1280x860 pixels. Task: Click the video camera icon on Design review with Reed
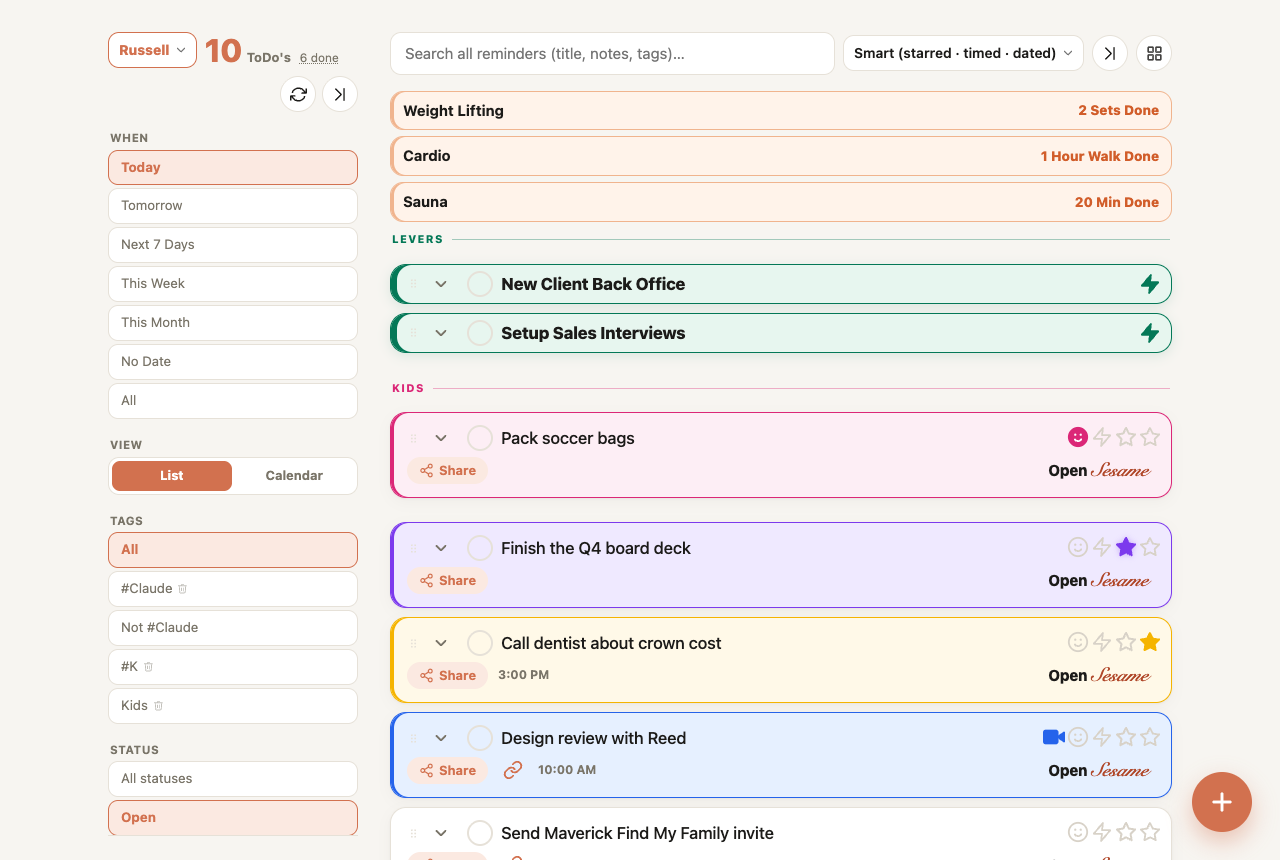click(x=1053, y=737)
